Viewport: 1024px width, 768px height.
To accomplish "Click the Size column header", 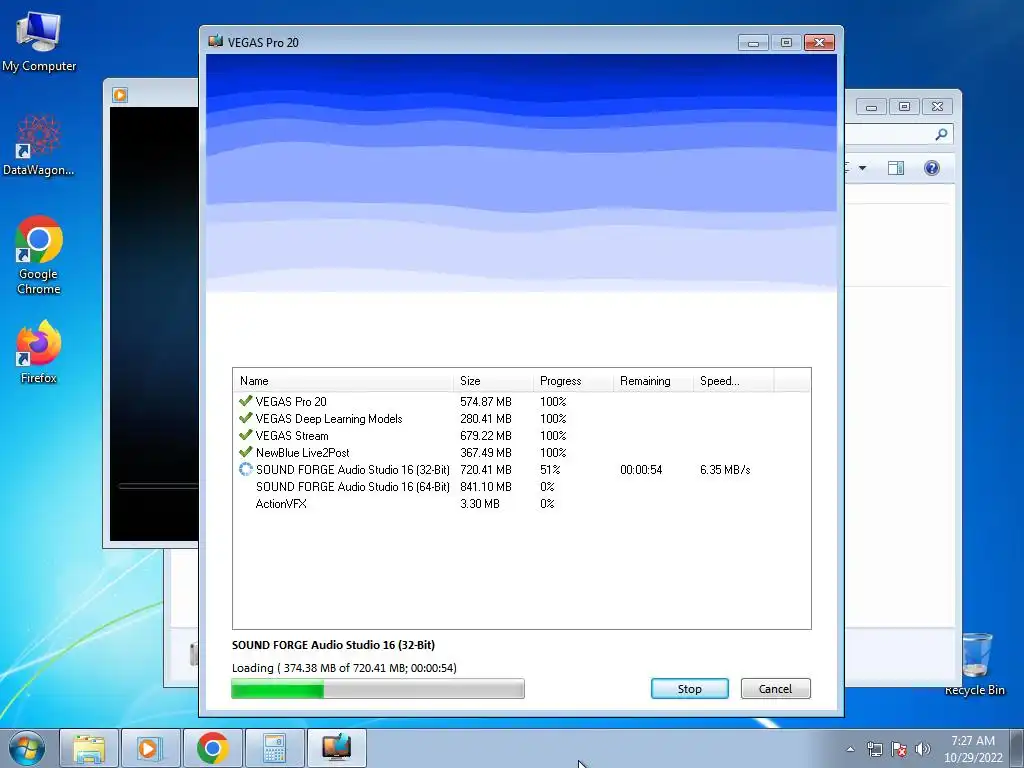I will pyautogui.click(x=493, y=381).
